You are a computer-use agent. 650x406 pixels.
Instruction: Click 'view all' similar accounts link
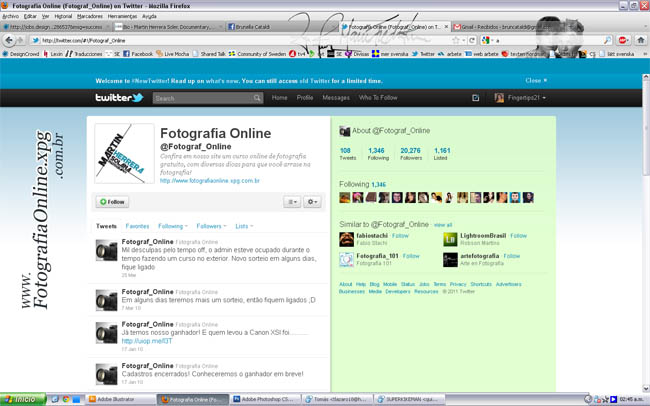[443, 225]
